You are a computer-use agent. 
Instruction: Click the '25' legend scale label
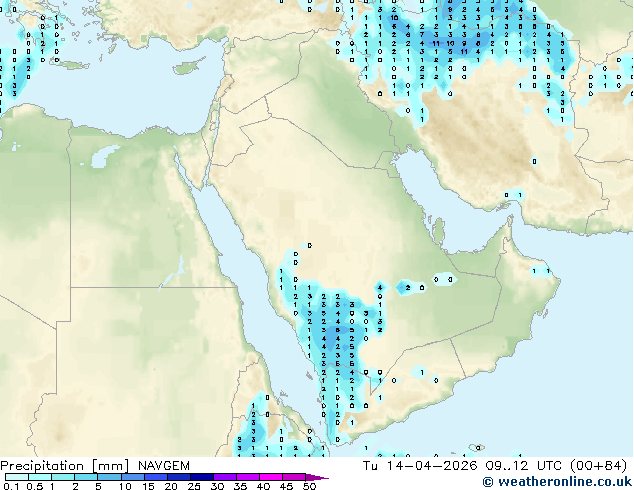194,486
